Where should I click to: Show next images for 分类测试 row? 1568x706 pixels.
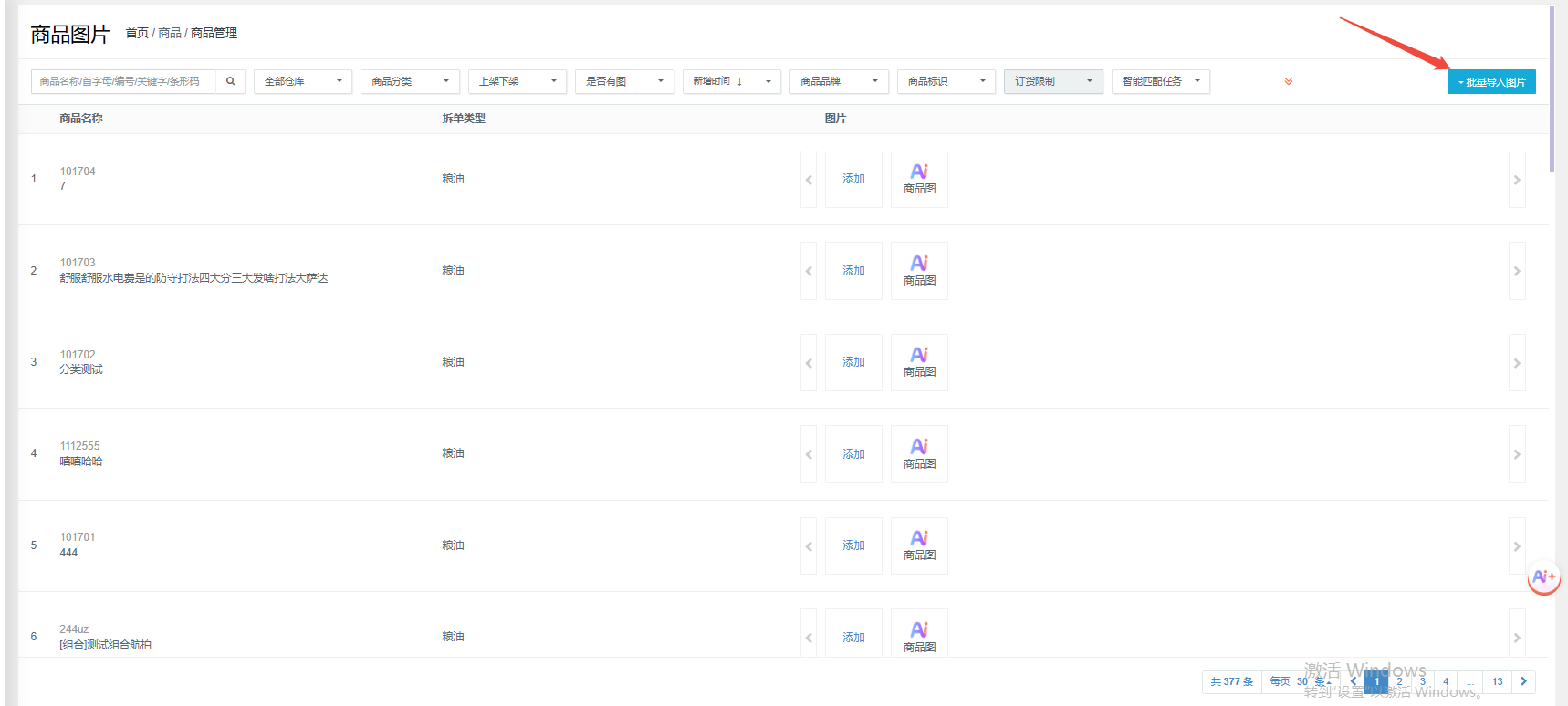click(x=1517, y=362)
